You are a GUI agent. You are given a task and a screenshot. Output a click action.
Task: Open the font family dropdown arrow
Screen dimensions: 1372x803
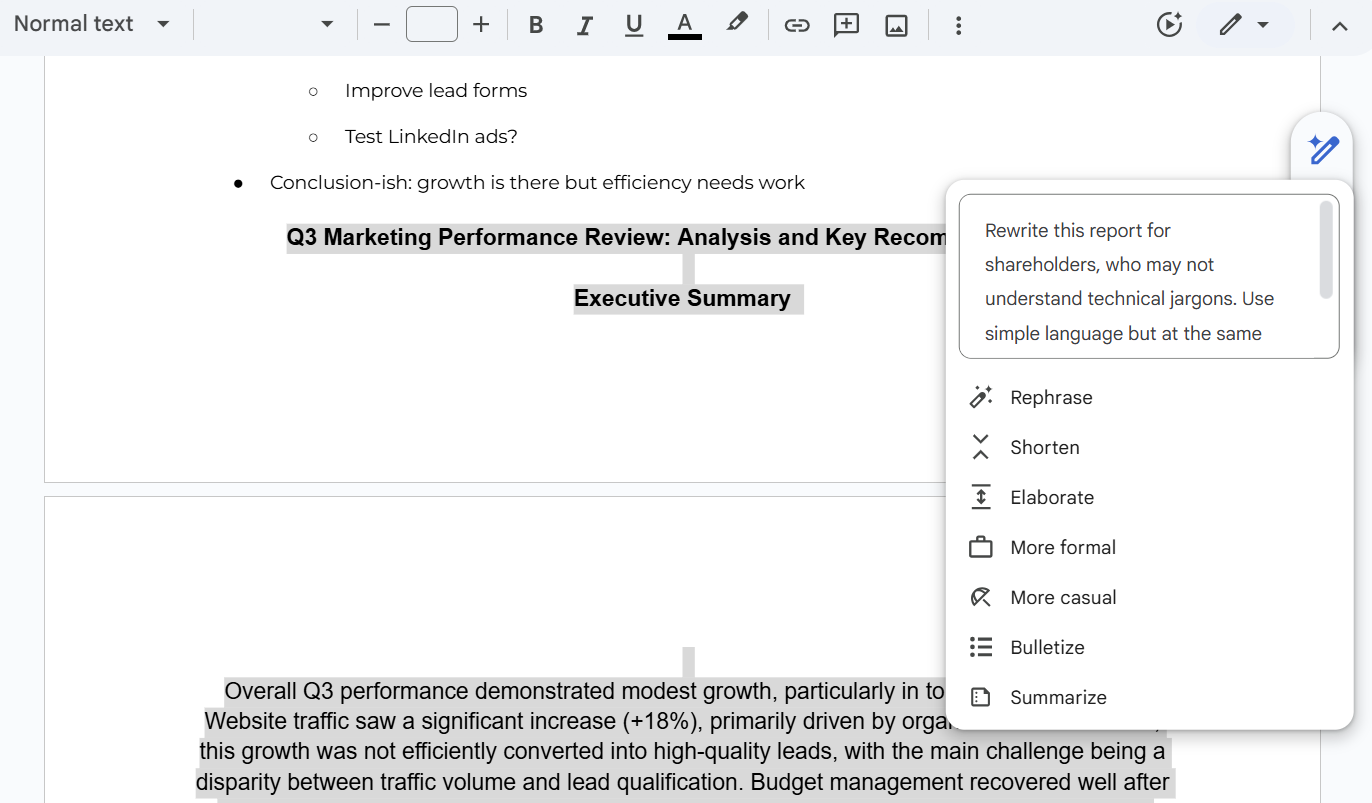(327, 25)
